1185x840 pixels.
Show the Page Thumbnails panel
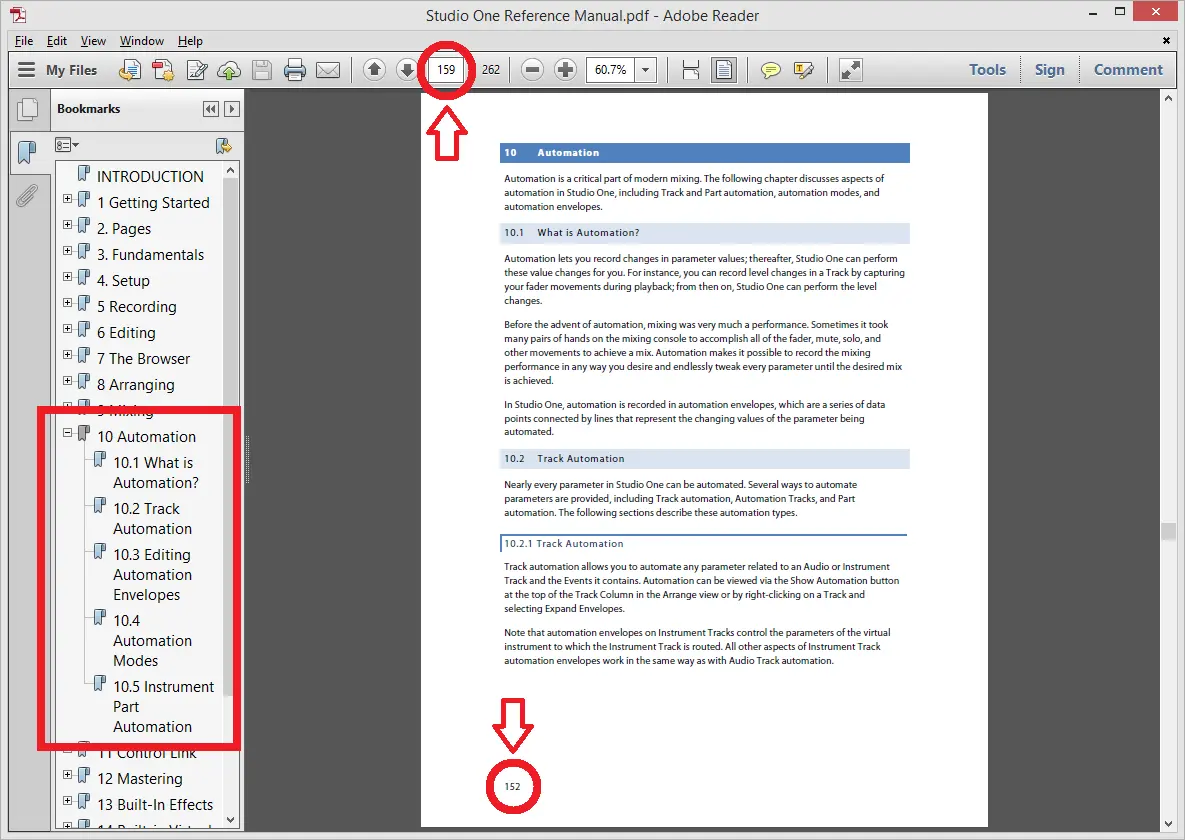[27, 110]
